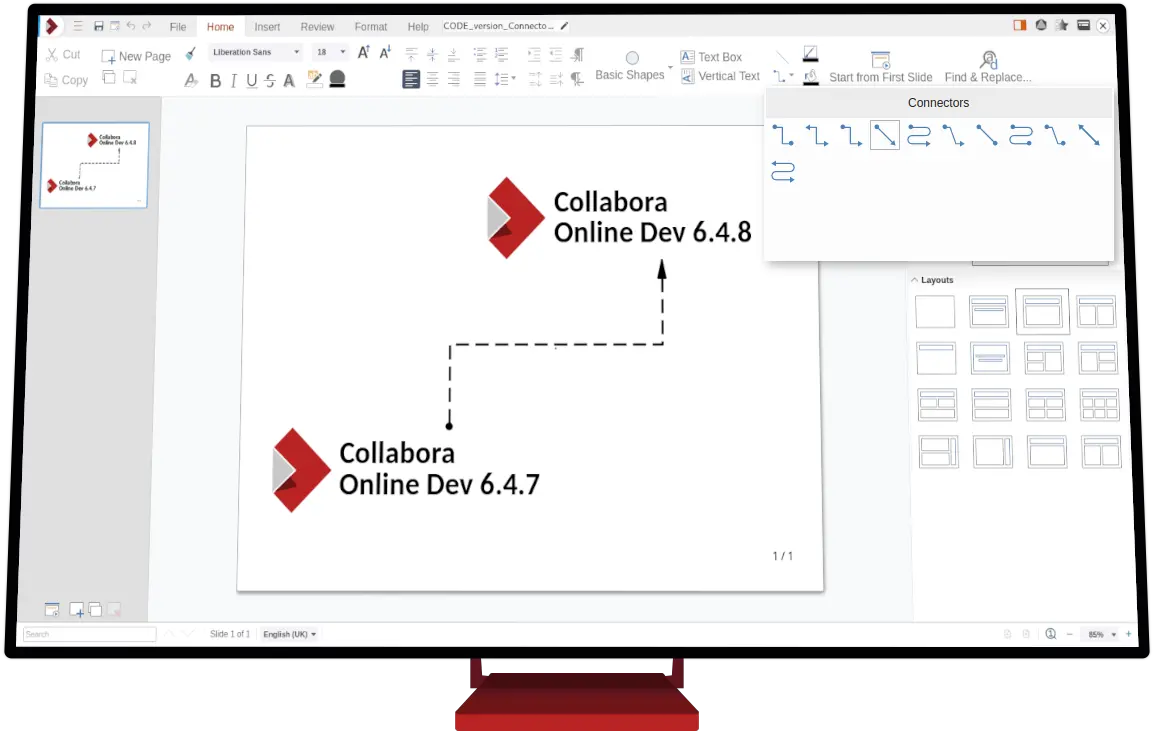
Task: Insert a Text Box
Action: point(710,57)
